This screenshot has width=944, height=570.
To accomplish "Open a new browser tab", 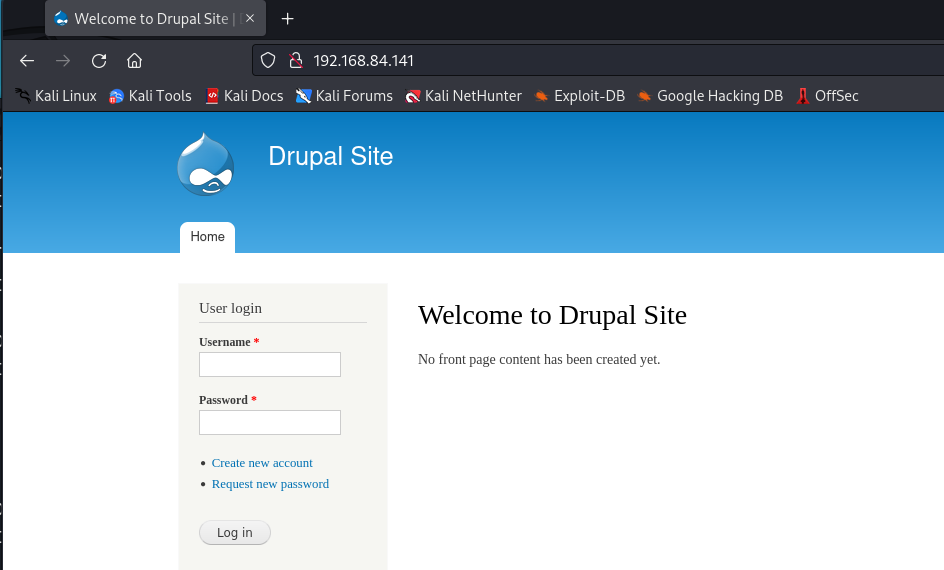I will tap(287, 19).
